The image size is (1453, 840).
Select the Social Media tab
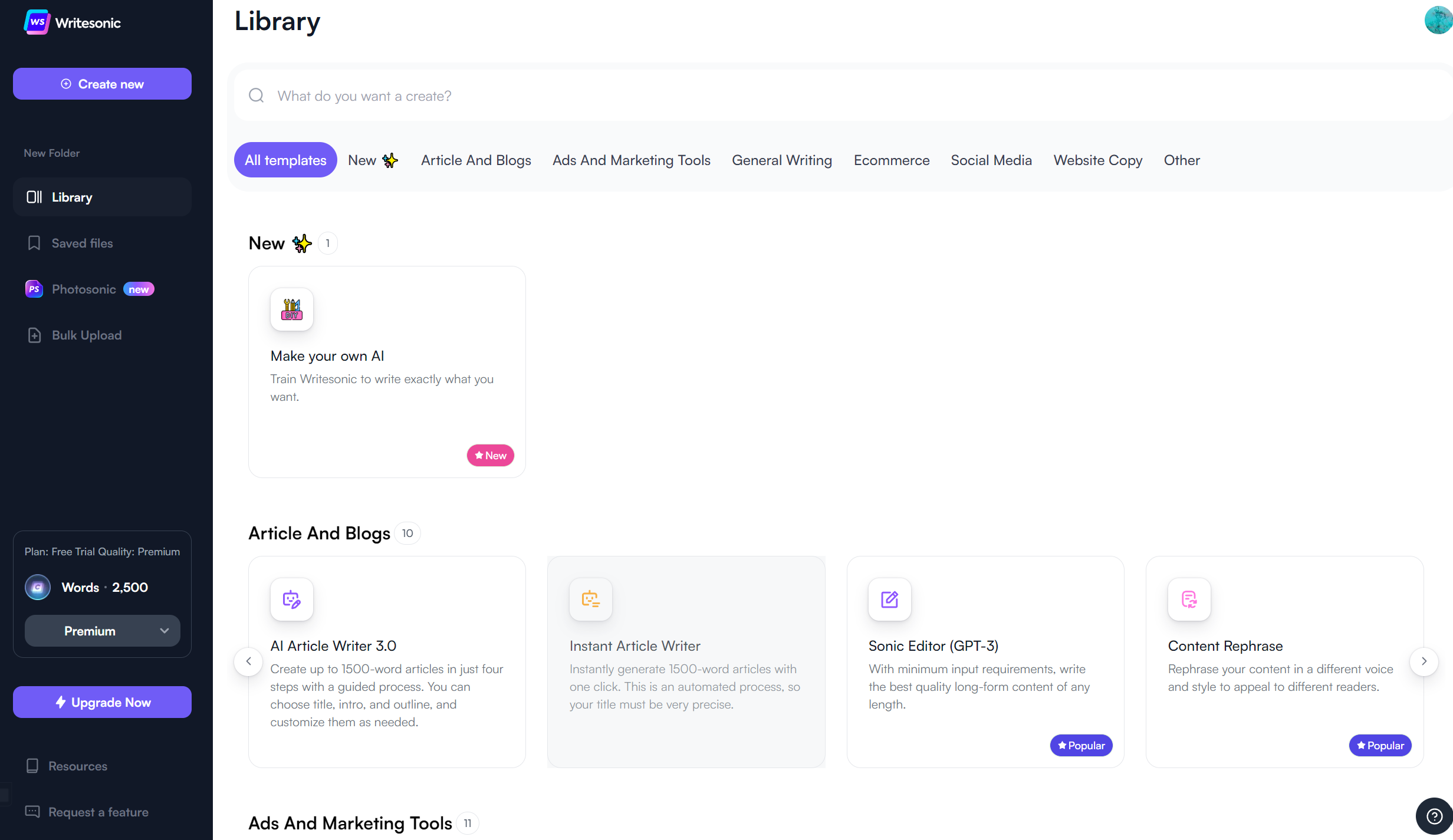click(991, 160)
